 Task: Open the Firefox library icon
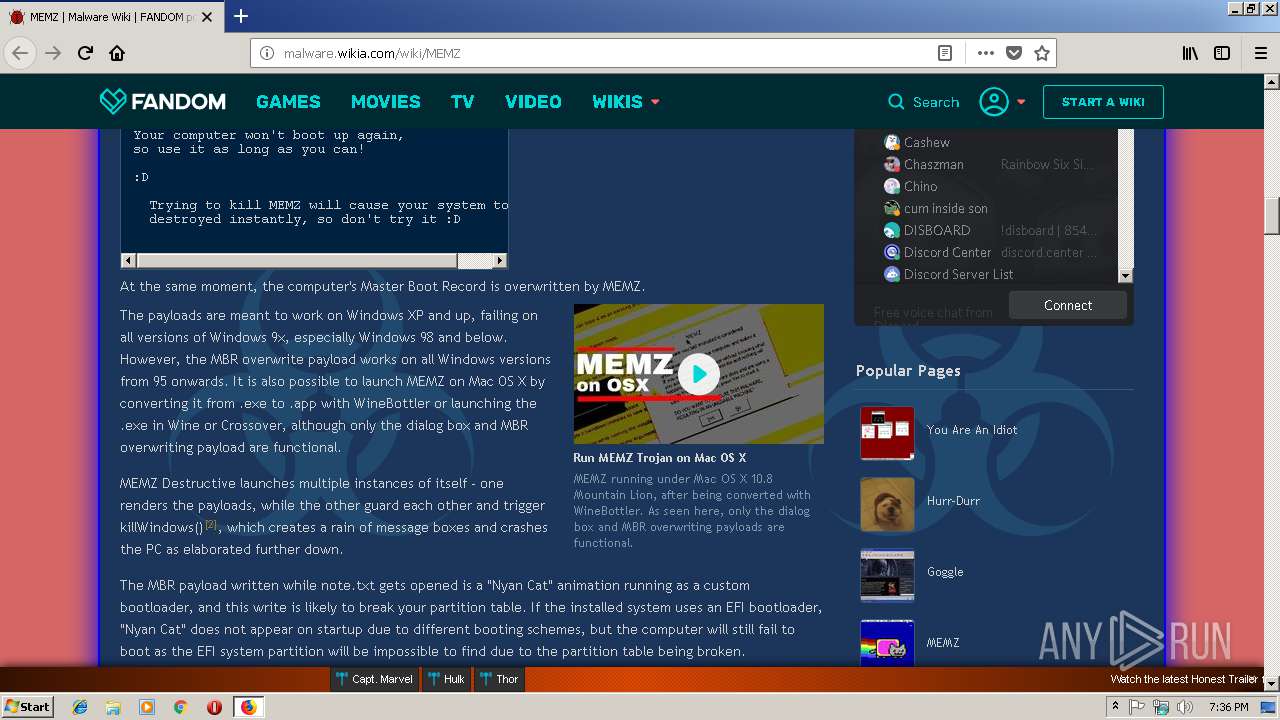pos(1190,53)
